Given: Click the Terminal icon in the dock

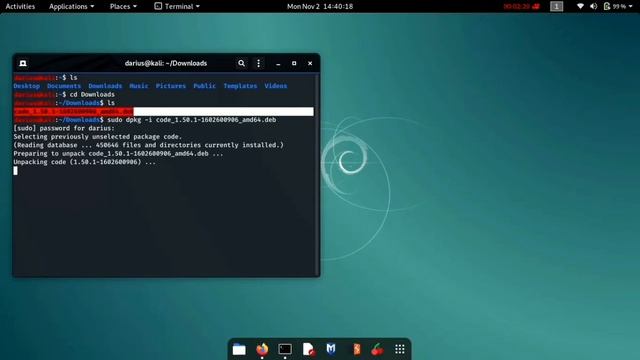Looking at the screenshot, I should (285, 349).
